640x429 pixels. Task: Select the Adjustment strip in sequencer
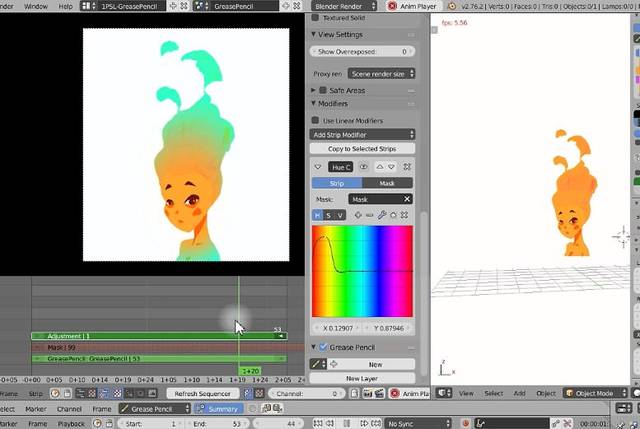(159, 336)
